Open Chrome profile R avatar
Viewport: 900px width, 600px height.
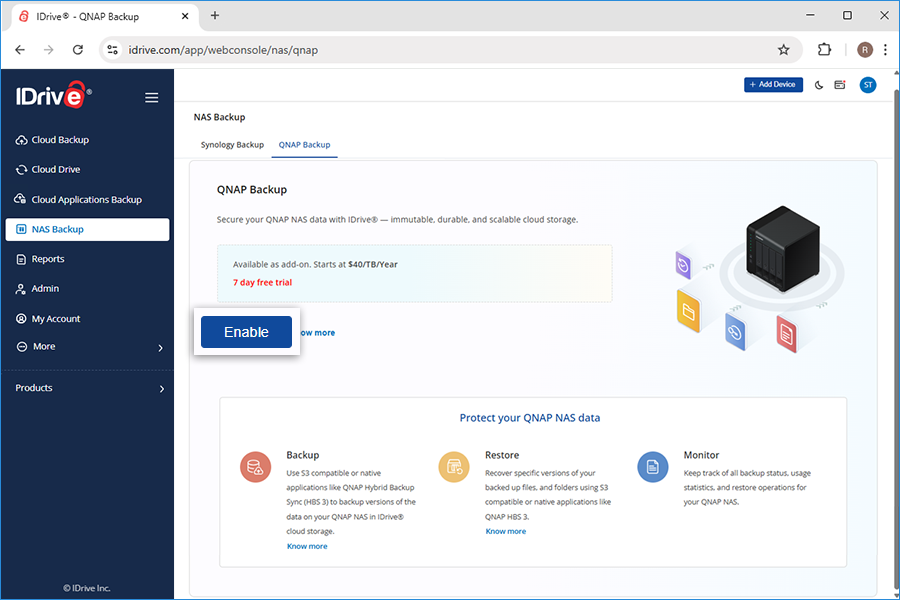click(x=865, y=50)
